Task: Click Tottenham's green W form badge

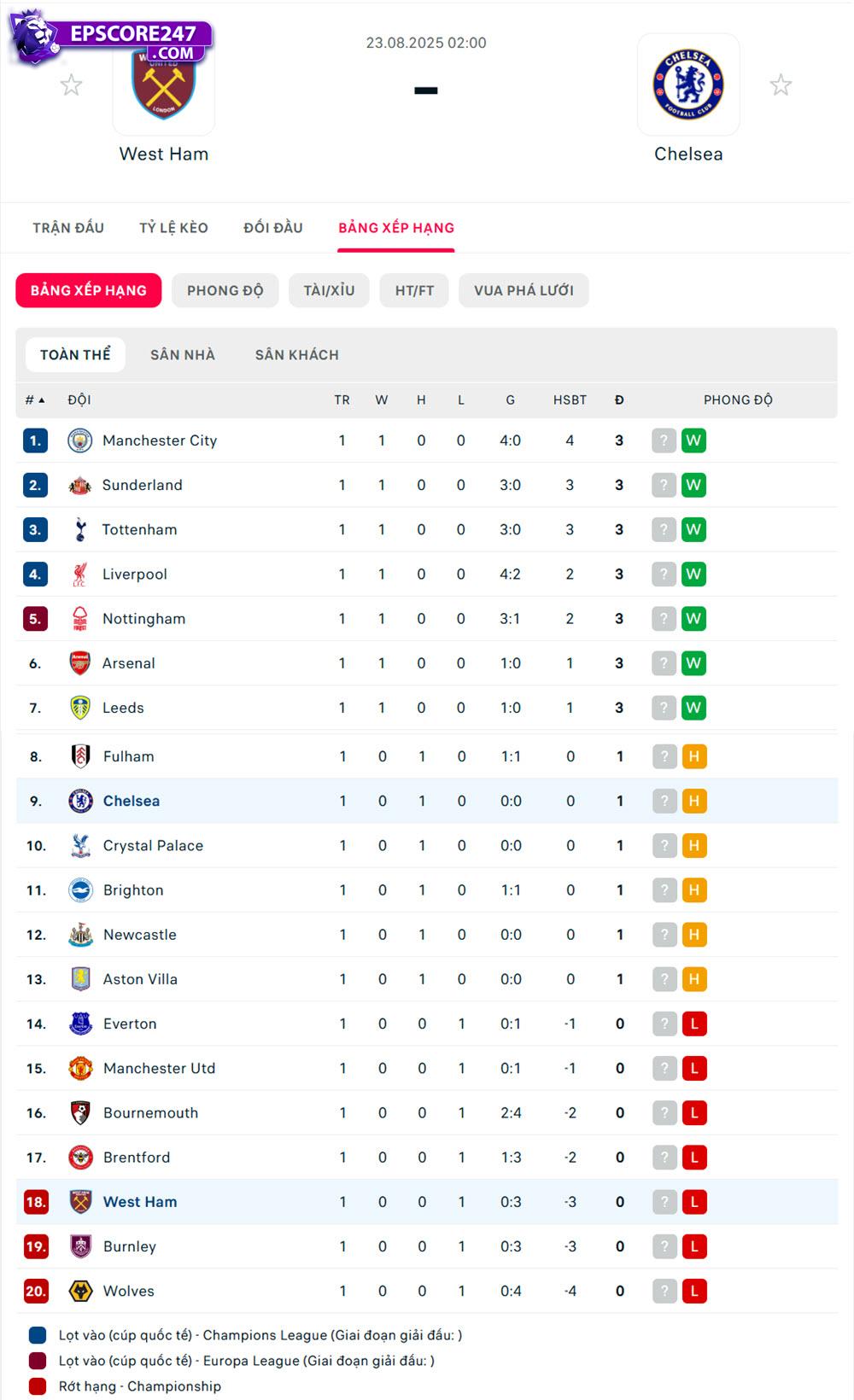Action: click(693, 529)
